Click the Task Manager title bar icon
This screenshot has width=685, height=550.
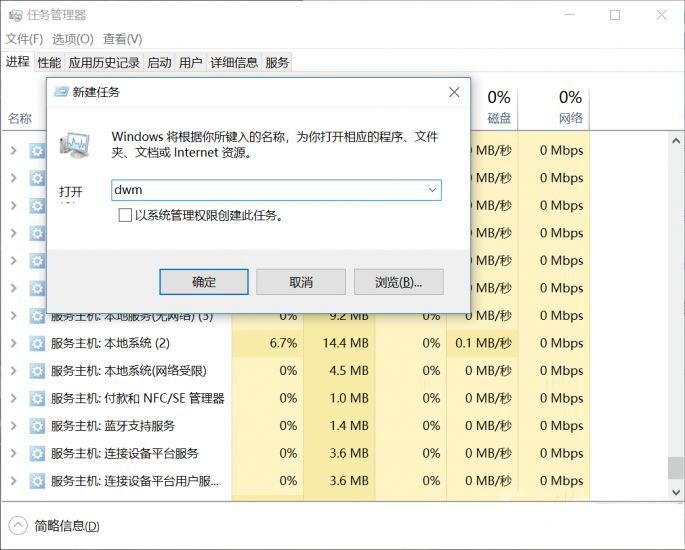15,15
